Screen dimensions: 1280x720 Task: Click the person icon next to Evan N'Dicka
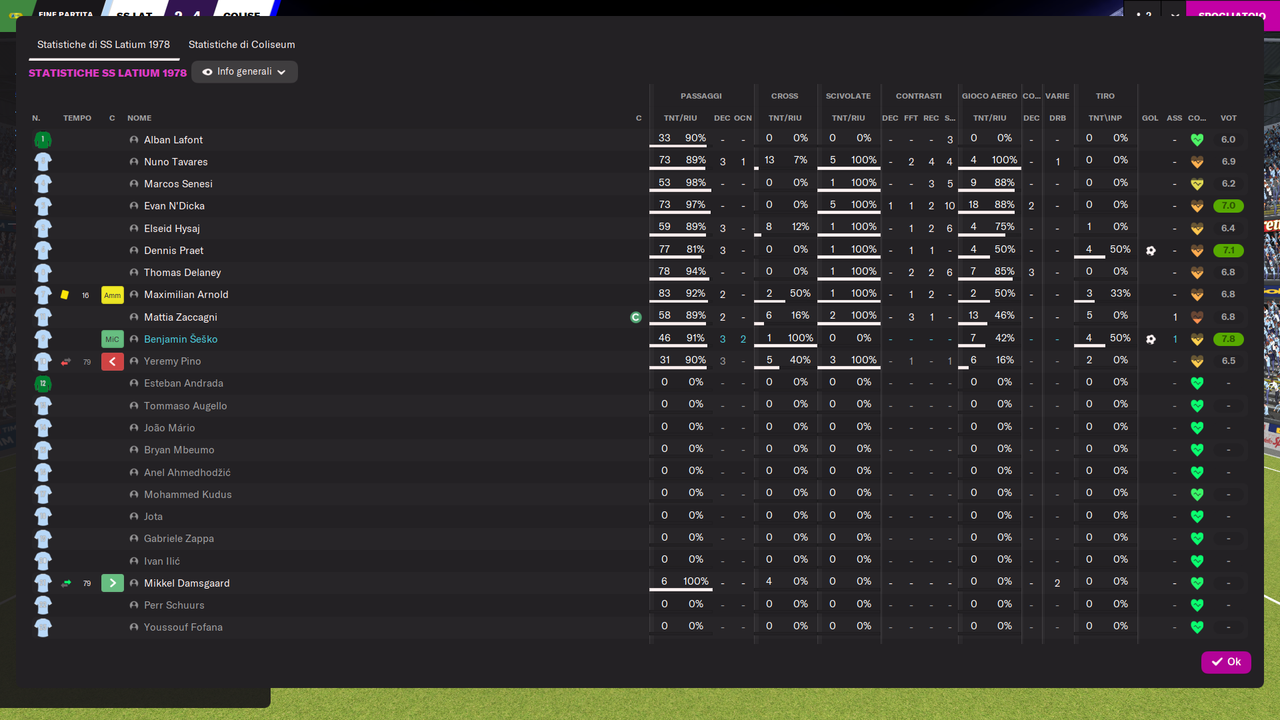point(134,206)
